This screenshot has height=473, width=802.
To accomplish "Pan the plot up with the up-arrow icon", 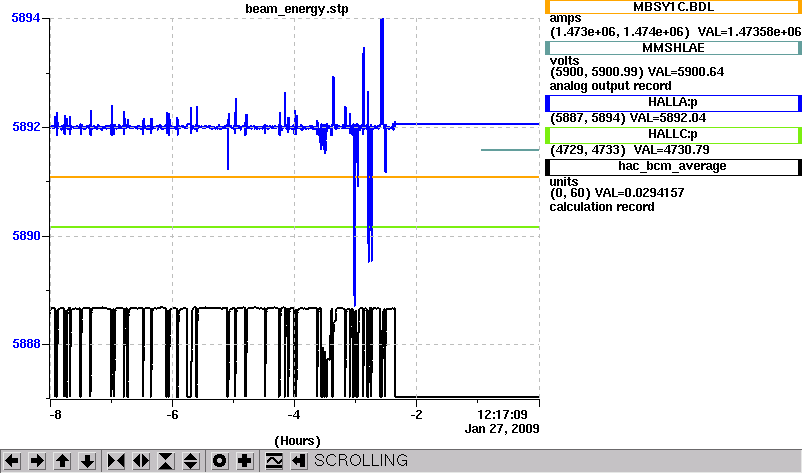I will point(62,461).
